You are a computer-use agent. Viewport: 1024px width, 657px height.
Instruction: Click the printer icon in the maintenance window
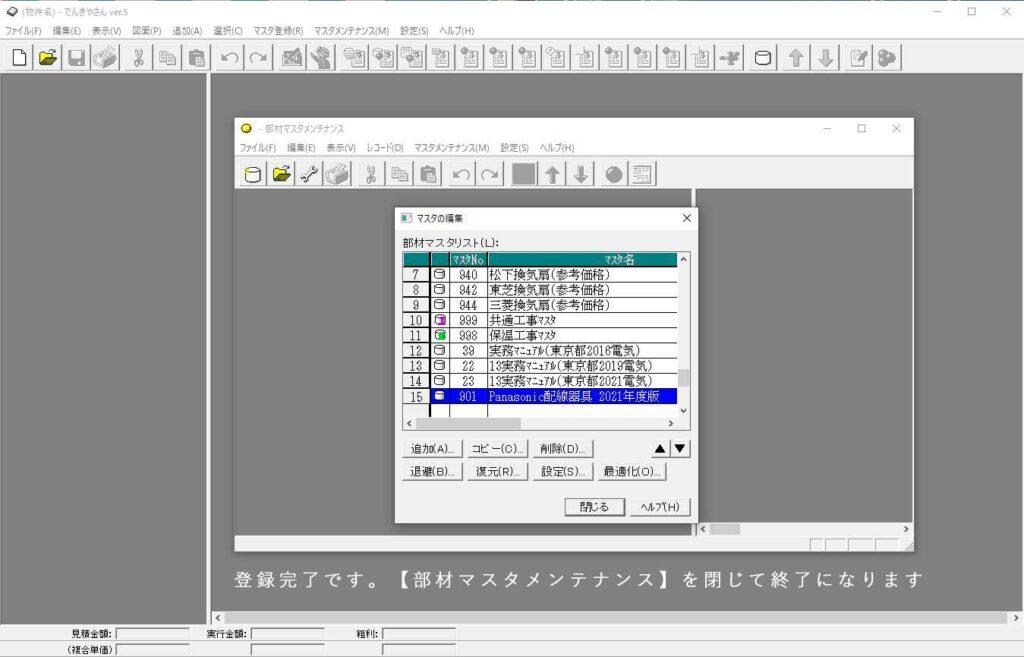click(337, 173)
